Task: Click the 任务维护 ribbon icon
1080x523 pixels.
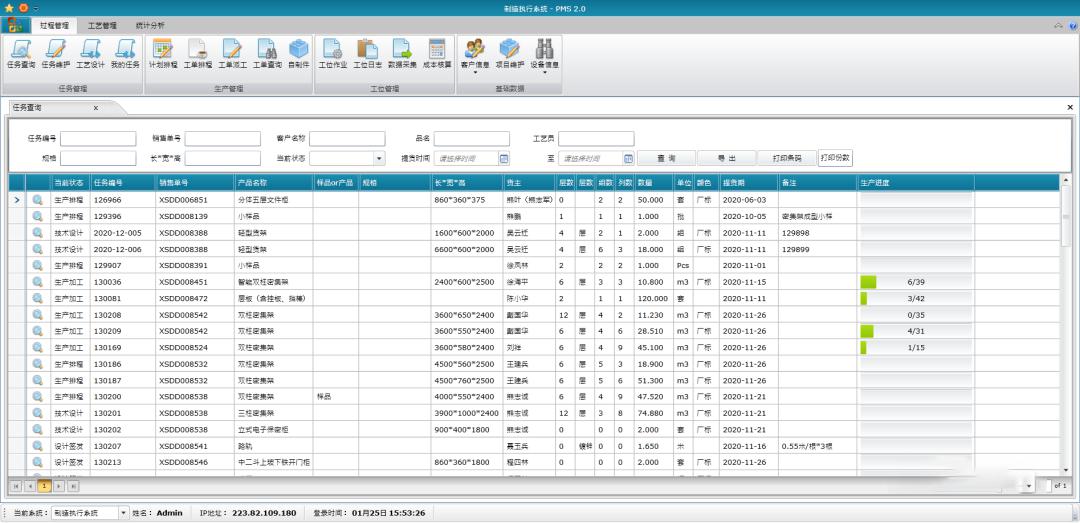Action: coord(54,54)
